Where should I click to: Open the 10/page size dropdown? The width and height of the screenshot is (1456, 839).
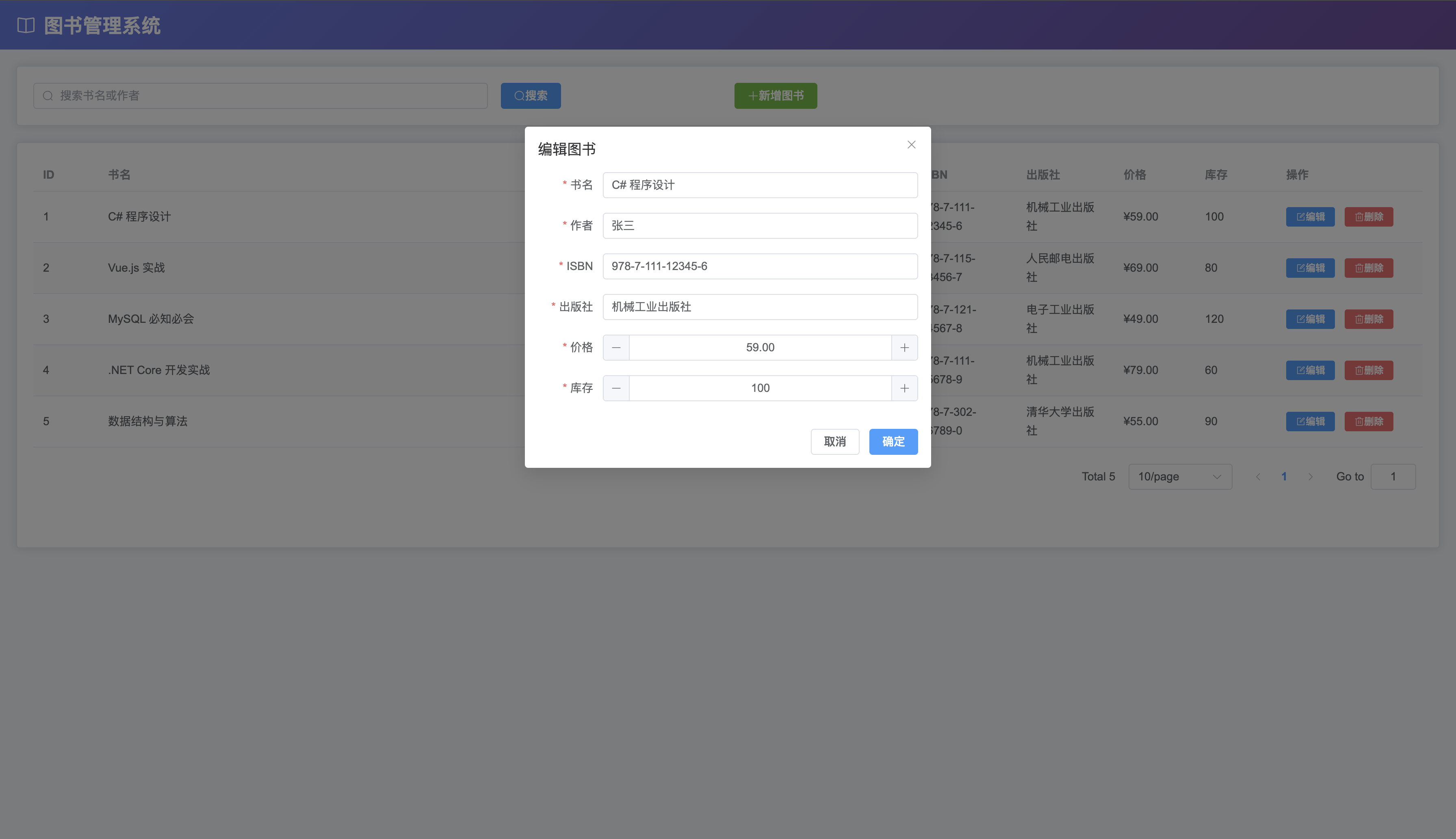1180,476
